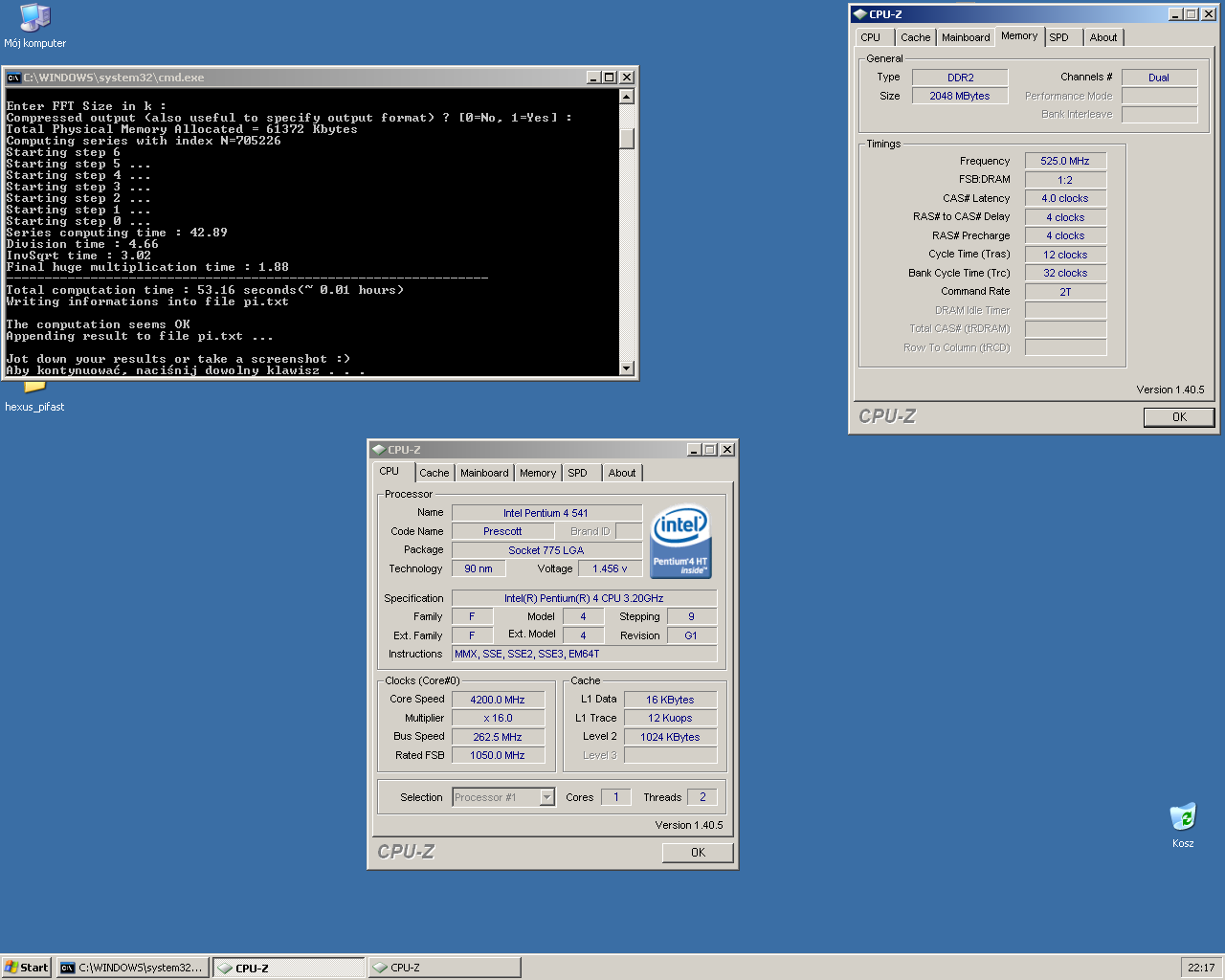1225x980 pixels.
Task: Activate the first CPU-Z taskbar button
Action: (x=289, y=968)
